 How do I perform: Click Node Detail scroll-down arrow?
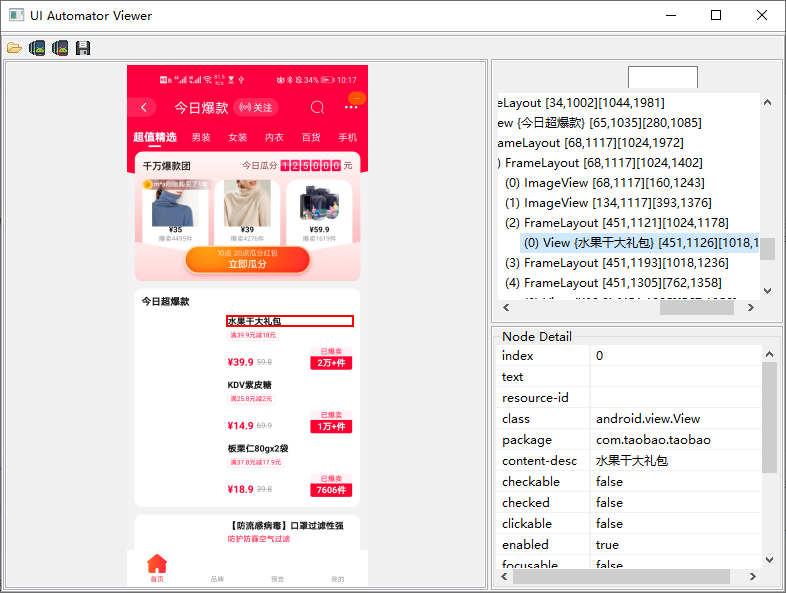coord(769,560)
